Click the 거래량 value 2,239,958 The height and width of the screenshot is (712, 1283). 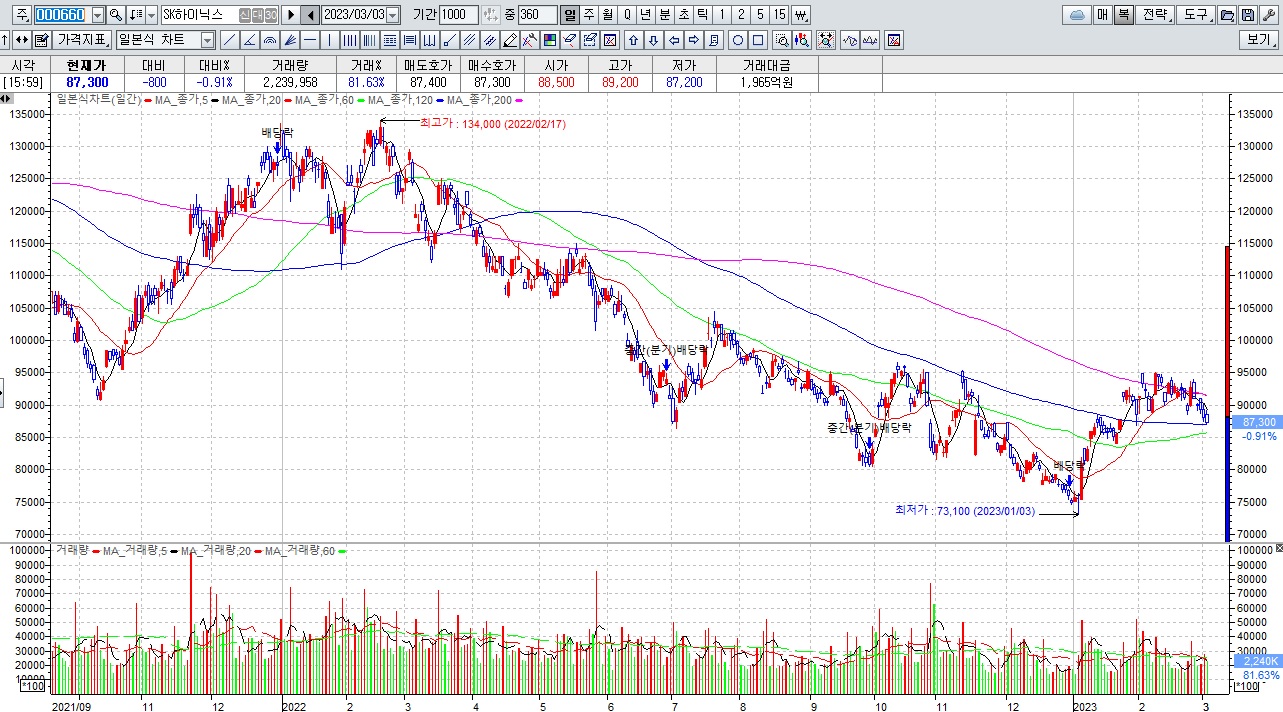pyautogui.click(x=290, y=82)
